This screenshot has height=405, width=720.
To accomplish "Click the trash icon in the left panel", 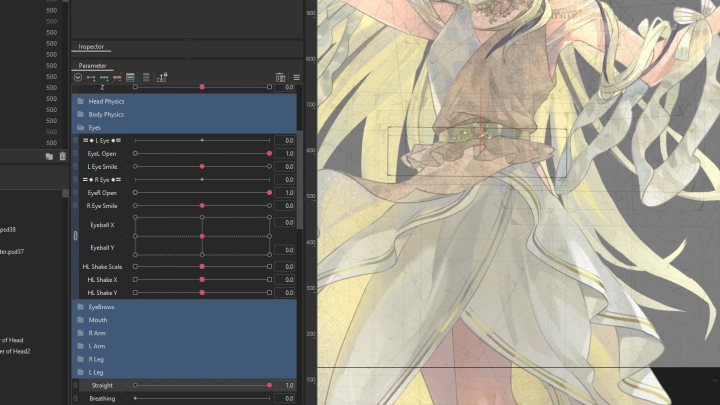I will [x=62, y=156].
